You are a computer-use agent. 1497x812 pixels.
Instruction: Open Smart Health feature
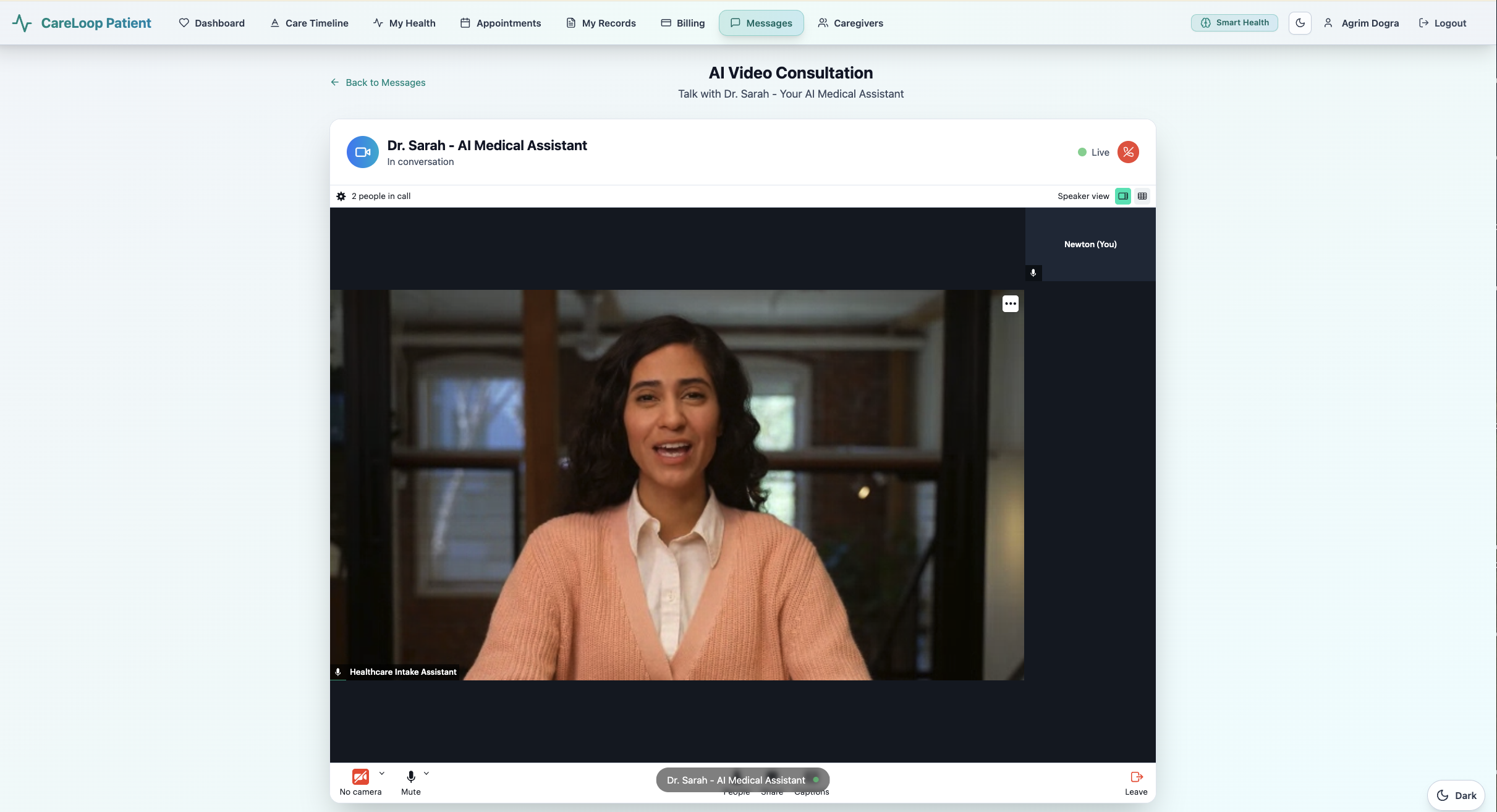click(1234, 23)
